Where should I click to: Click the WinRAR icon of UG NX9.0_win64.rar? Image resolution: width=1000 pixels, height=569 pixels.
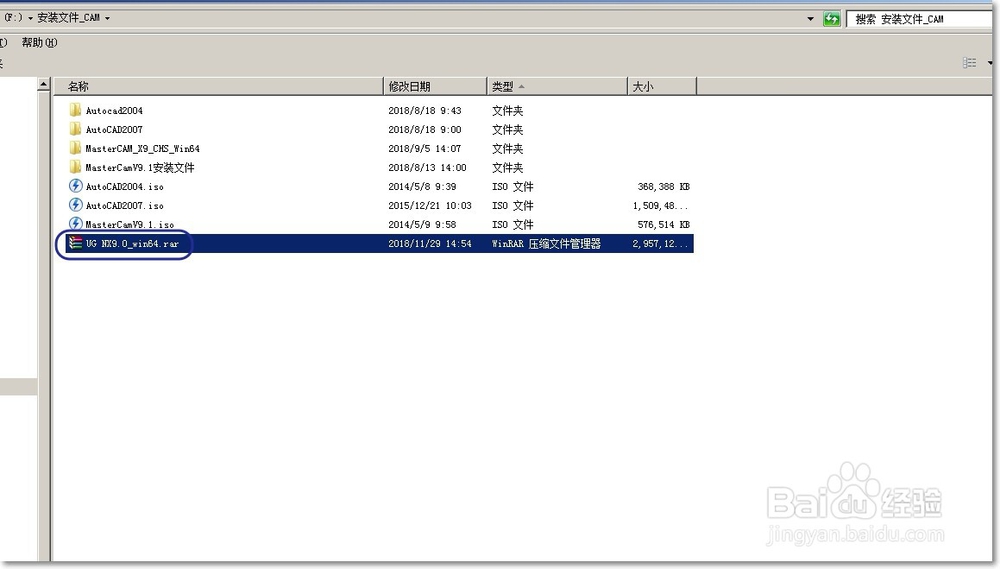[x=75, y=243]
